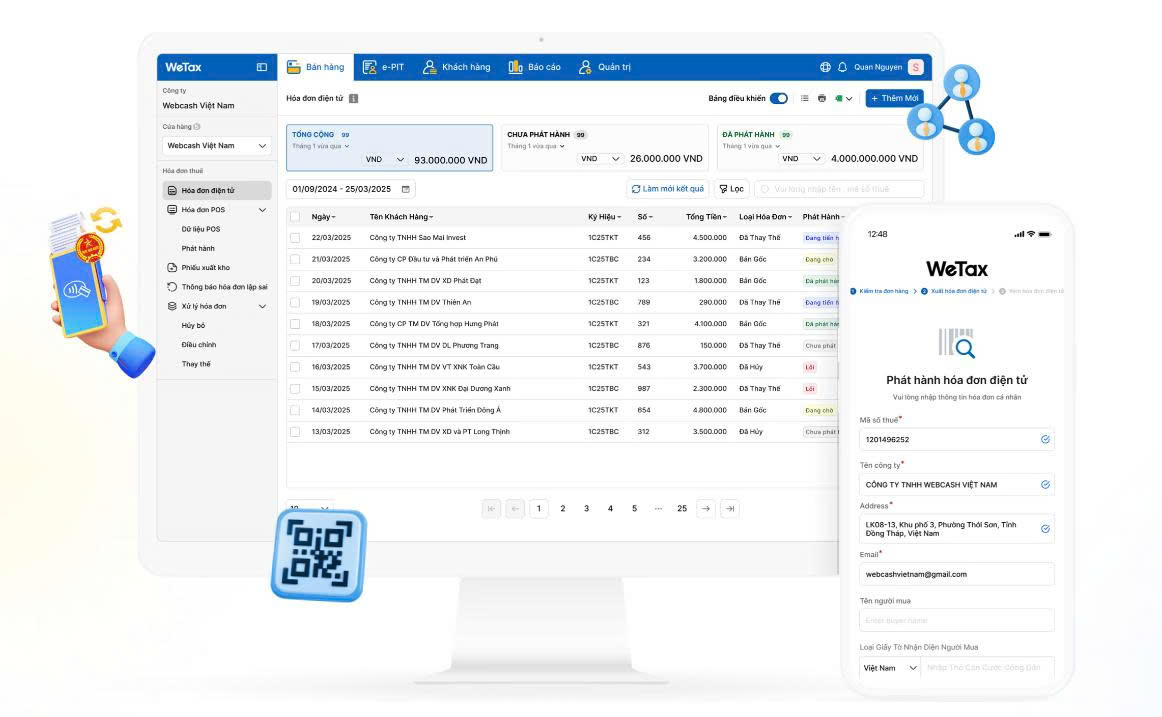Image resolution: width=1162 pixels, height=717 pixels.
Task: Go to previous page arrow
Action: (x=515, y=509)
